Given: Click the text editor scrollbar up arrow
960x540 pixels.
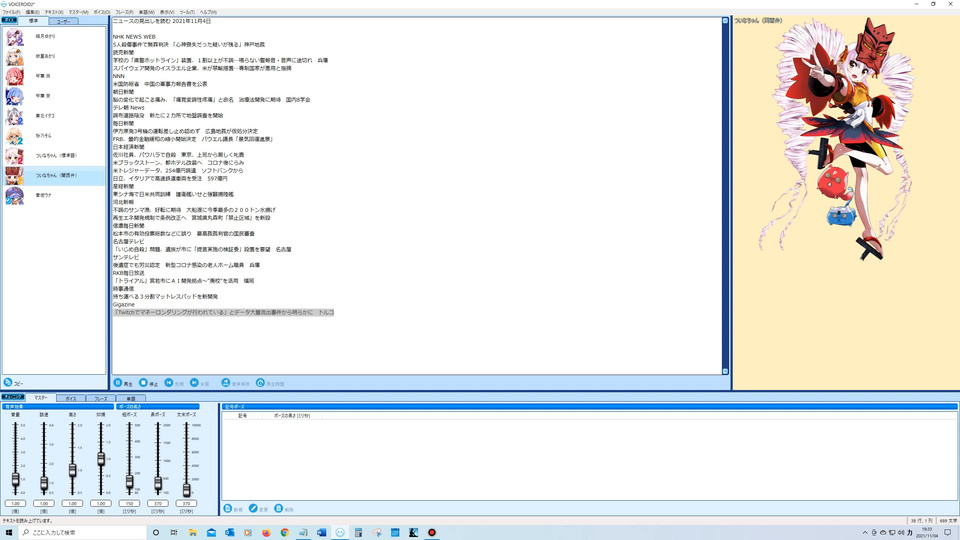Looking at the screenshot, I should pos(725,21).
